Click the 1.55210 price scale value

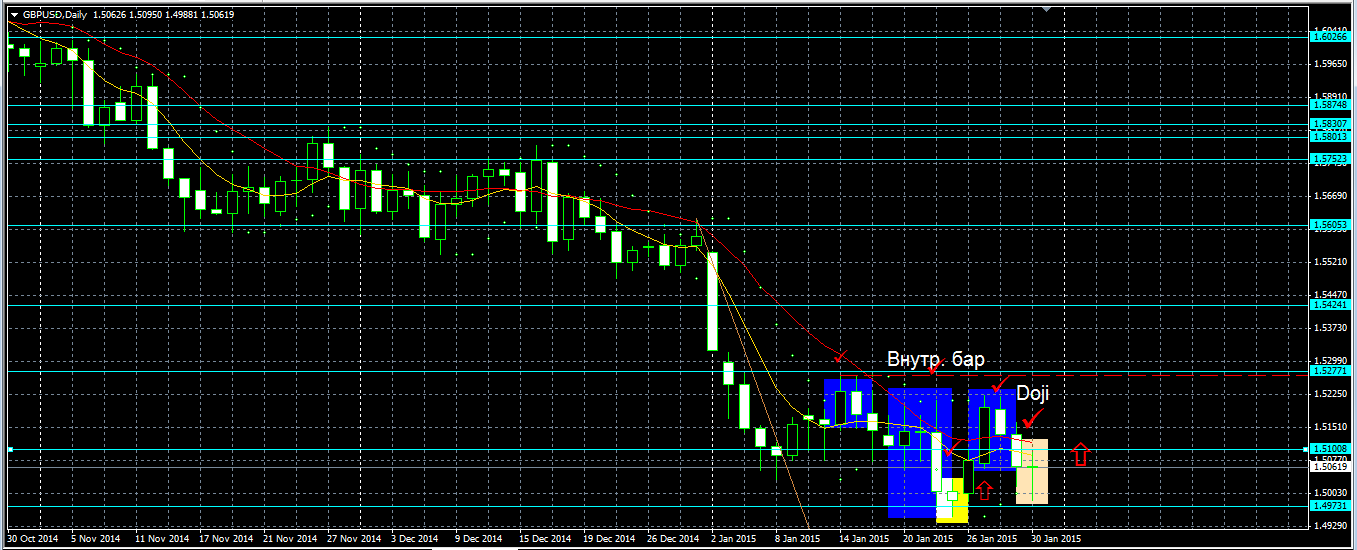point(1331,261)
